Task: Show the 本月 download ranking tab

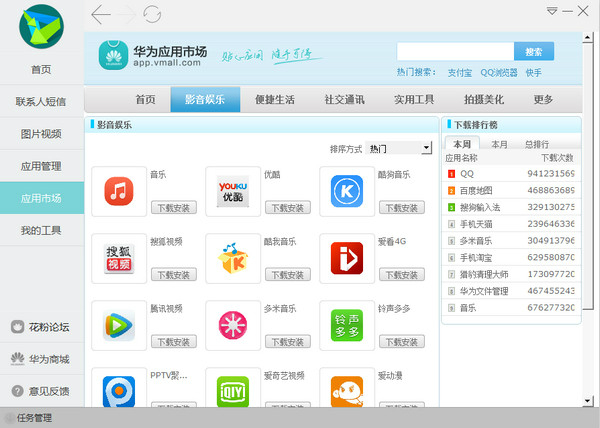Action: 499,144
